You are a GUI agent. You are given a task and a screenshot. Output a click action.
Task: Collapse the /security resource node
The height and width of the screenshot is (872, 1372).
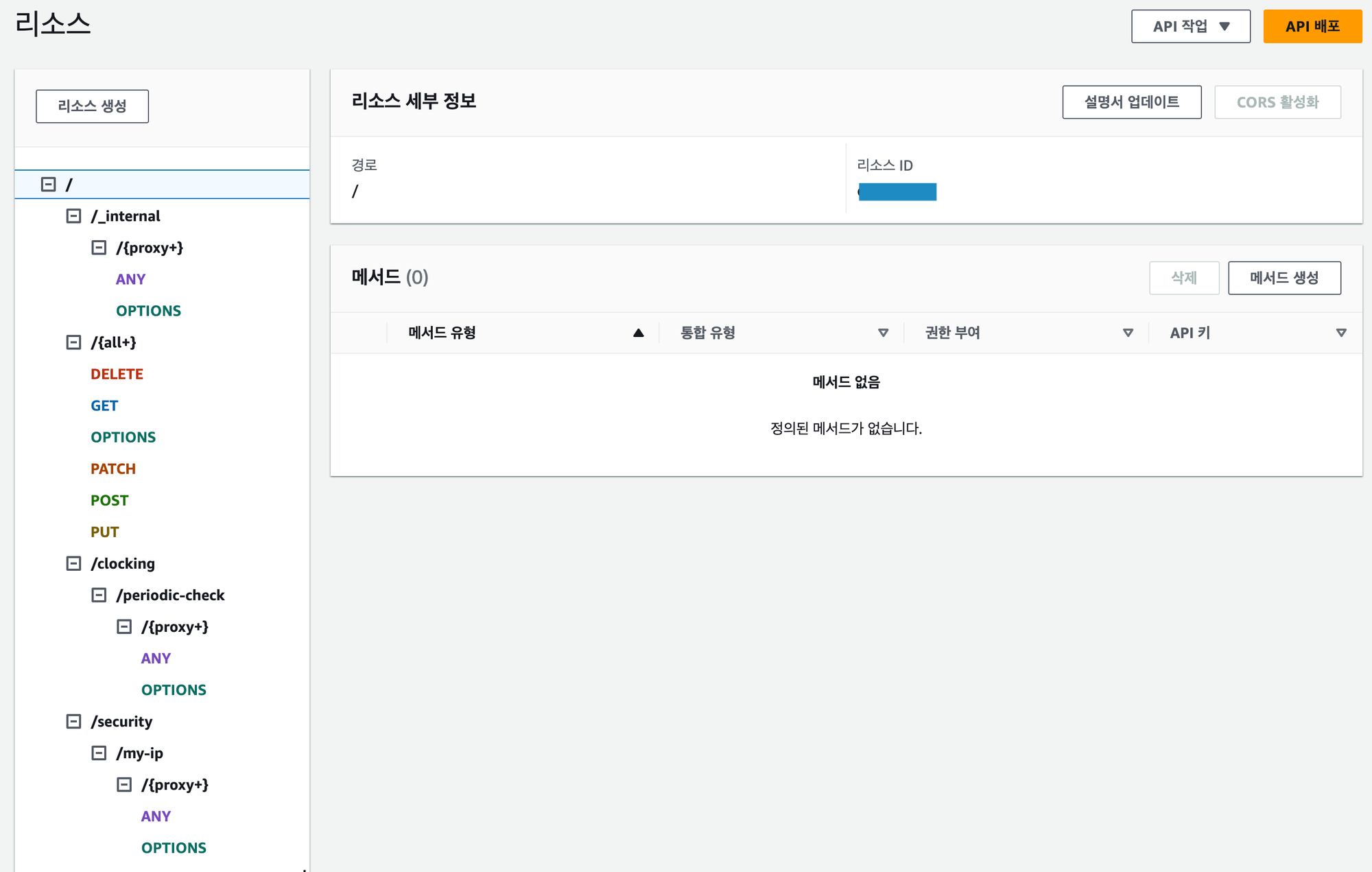point(73,721)
